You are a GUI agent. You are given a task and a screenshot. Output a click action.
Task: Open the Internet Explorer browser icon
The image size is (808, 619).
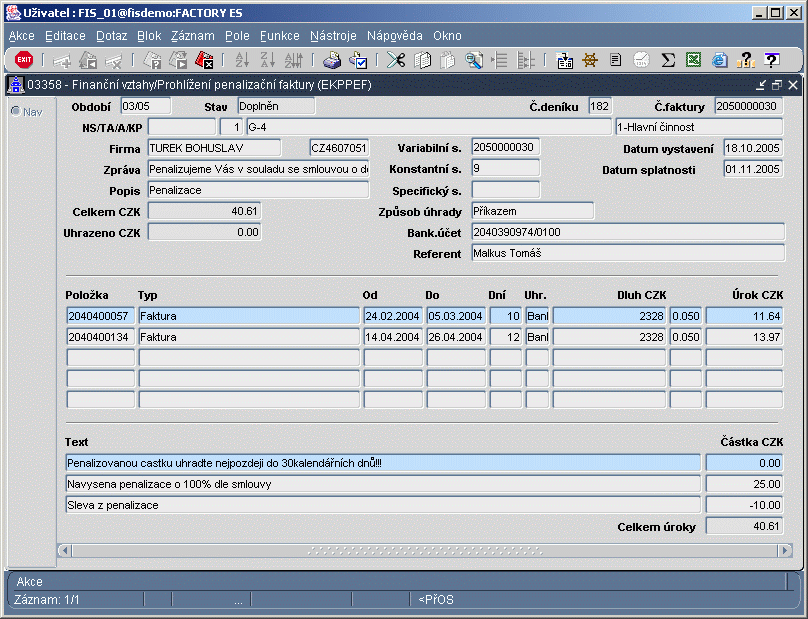pos(719,60)
